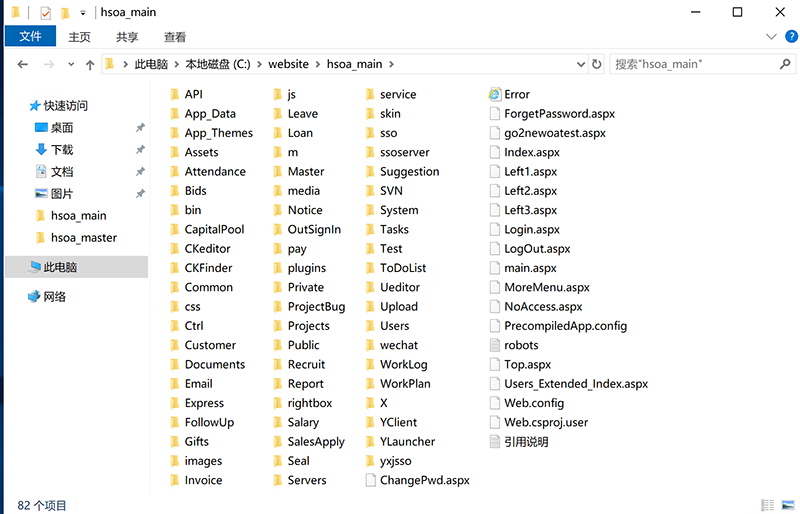Go up one folder level
This screenshot has width=800, height=514.
90,64
